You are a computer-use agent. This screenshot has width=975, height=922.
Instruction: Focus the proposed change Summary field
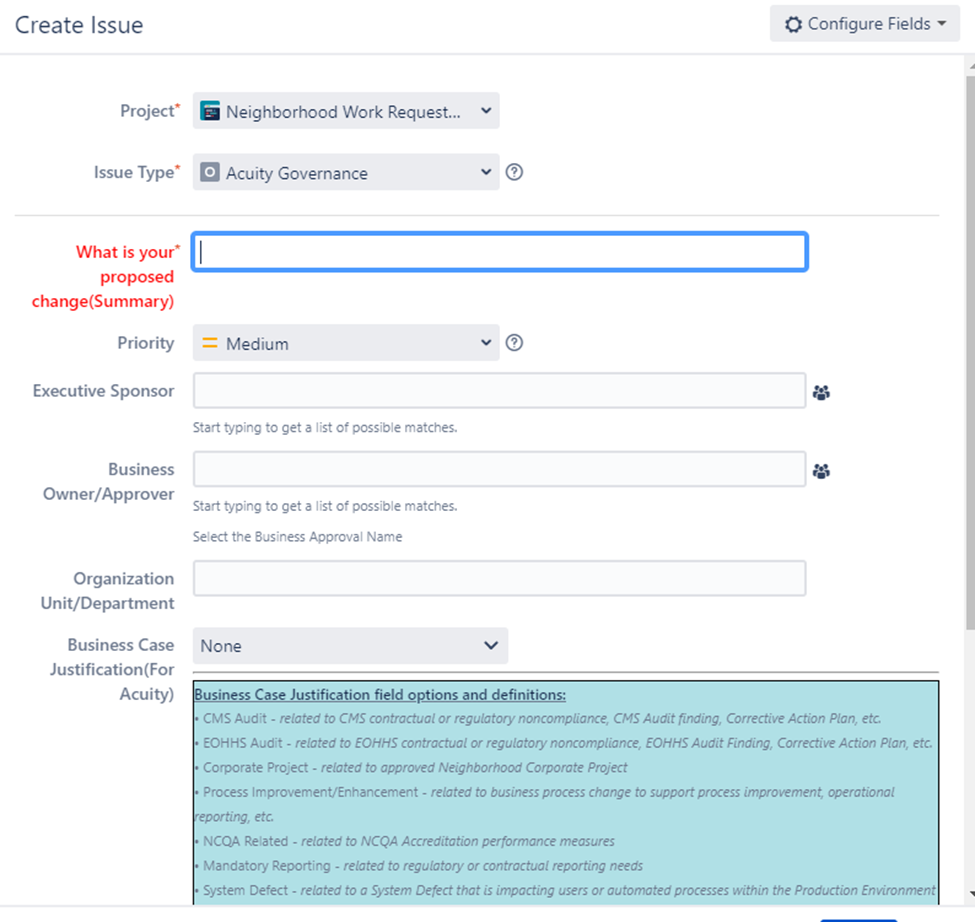tap(500, 252)
